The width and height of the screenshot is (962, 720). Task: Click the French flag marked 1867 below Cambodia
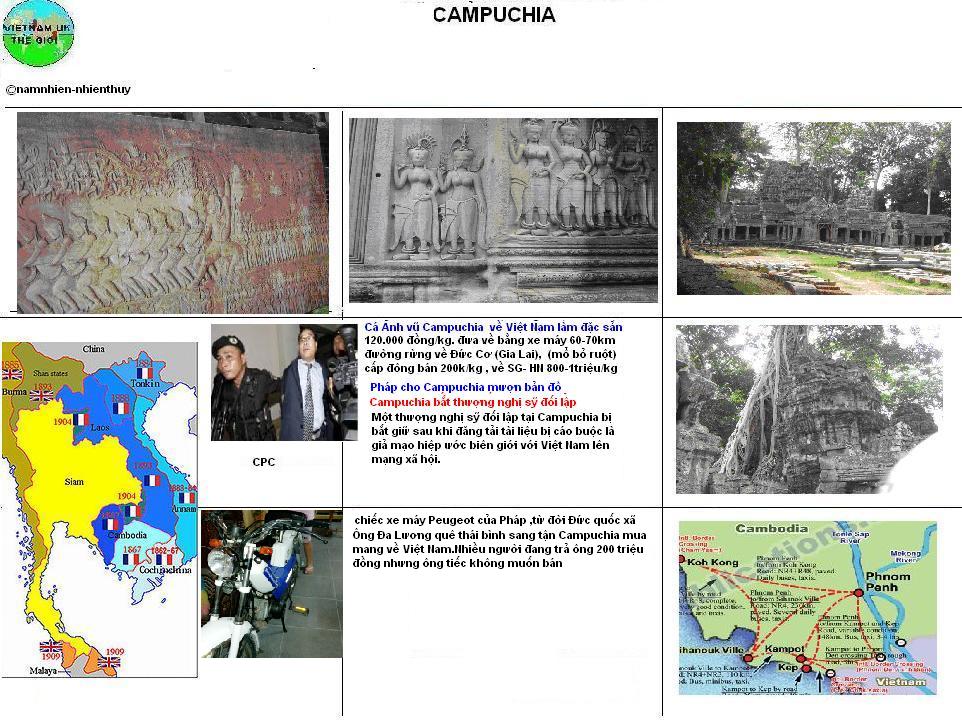(x=131, y=559)
